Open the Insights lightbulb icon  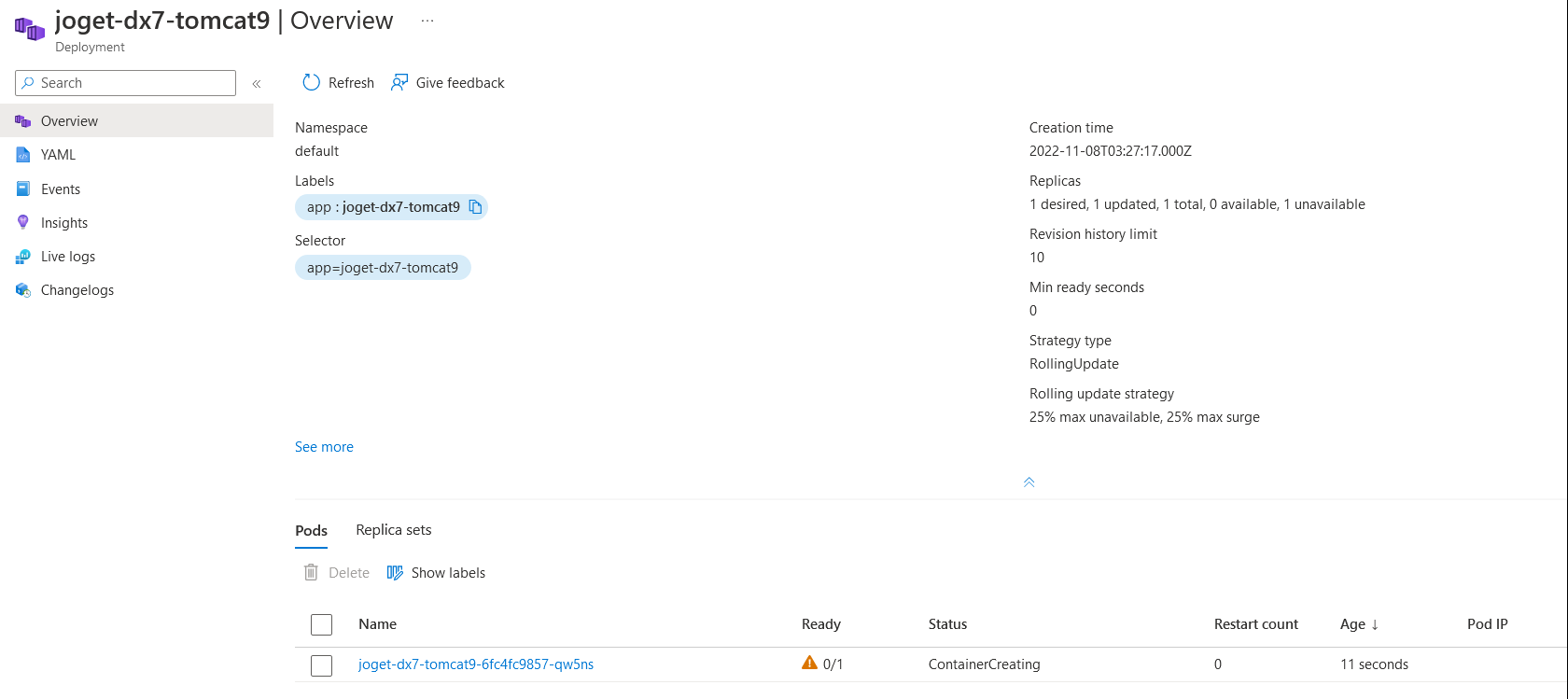(23, 222)
